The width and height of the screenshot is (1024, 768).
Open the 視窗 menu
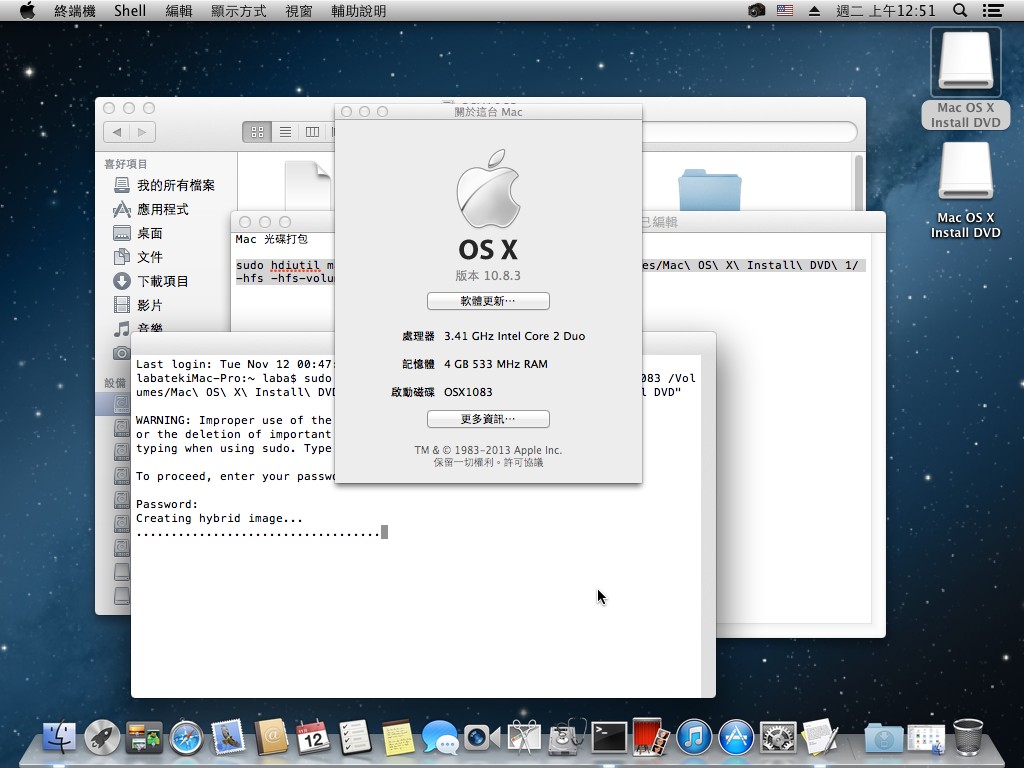tap(299, 10)
